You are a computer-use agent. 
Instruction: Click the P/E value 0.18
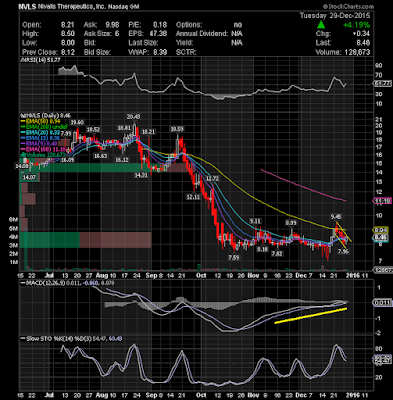160,25
